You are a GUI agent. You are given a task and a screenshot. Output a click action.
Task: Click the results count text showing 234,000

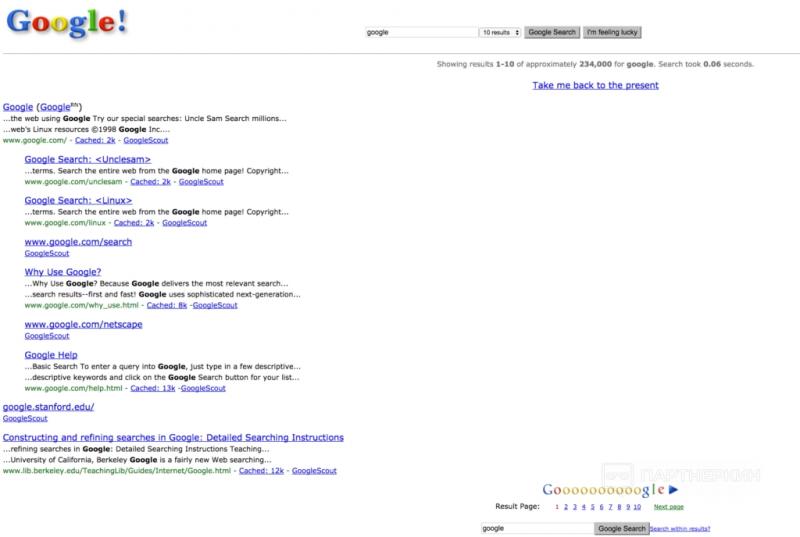click(595, 64)
